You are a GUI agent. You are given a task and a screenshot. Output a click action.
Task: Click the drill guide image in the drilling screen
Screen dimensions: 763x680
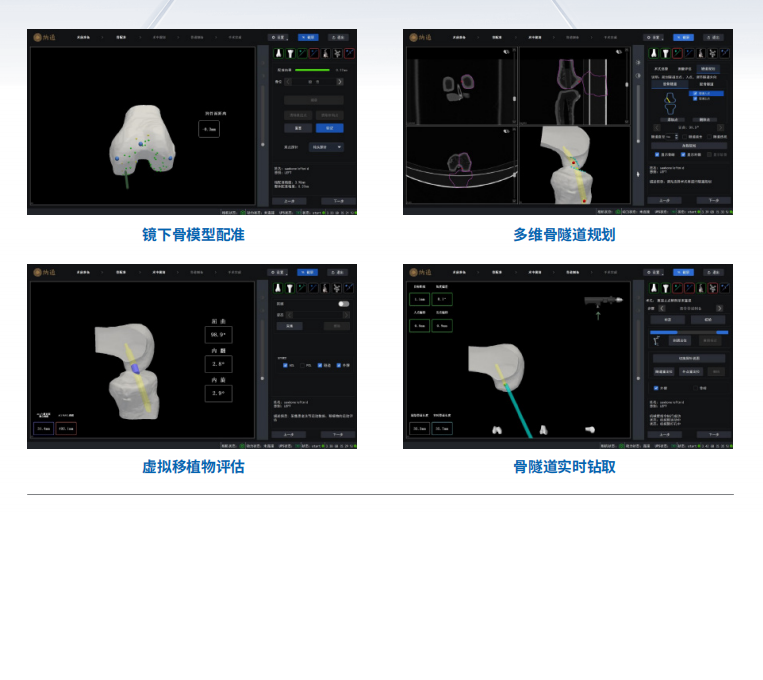click(x=601, y=299)
